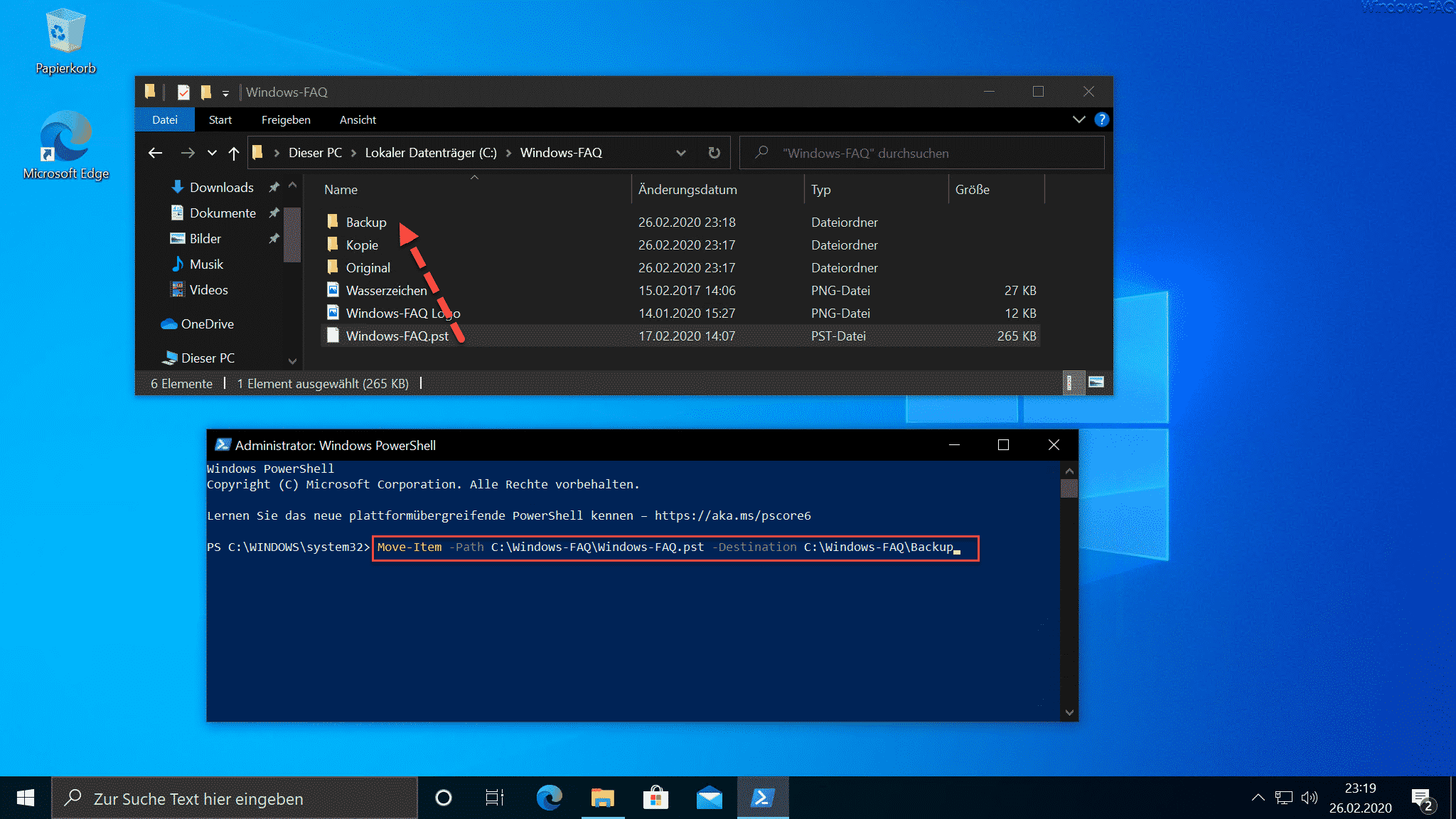The height and width of the screenshot is (819, 1456).
Task: Switch to details view layout
Action: click(x=1069, y=382)
